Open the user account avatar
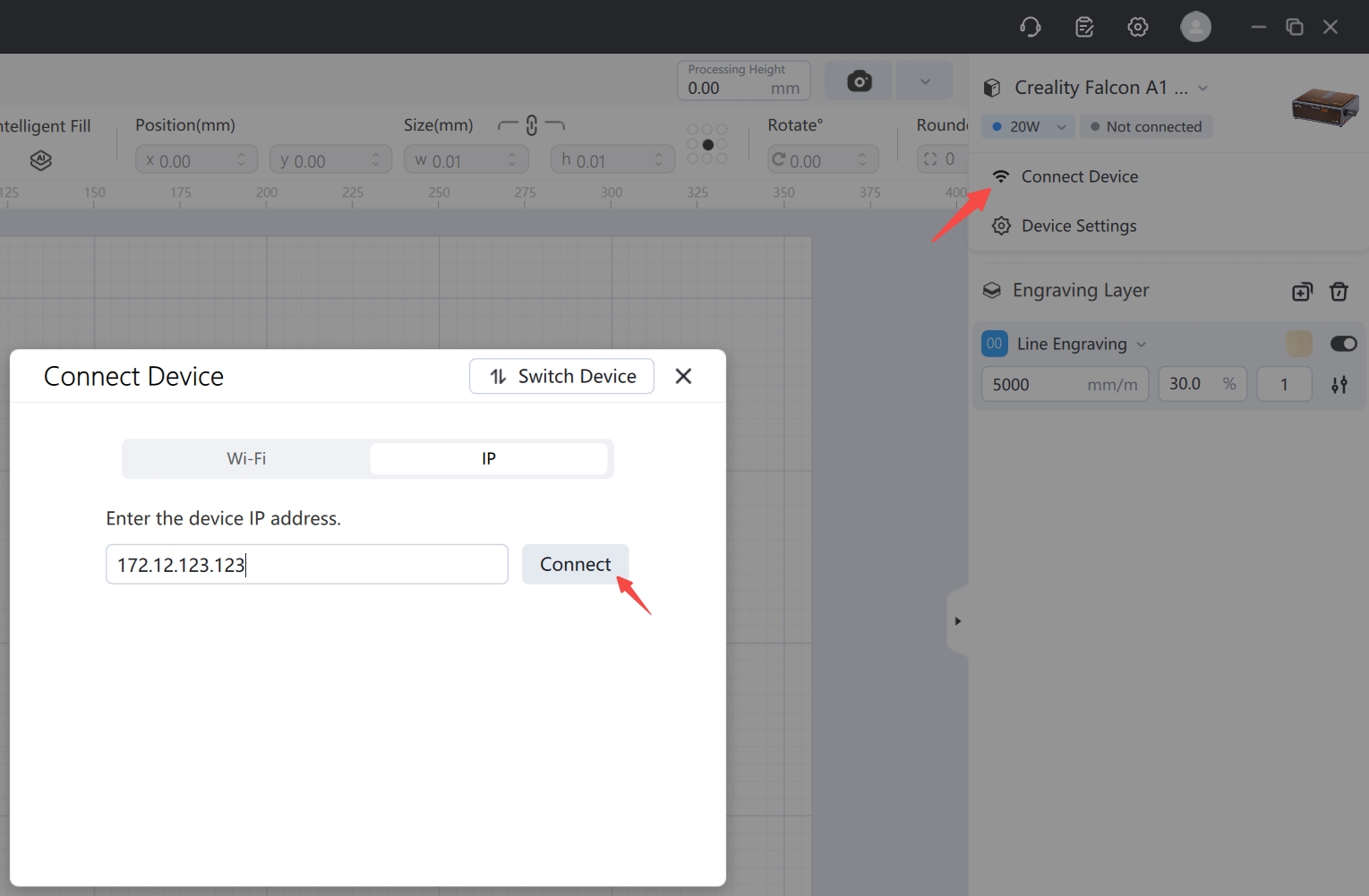1369x896 pixels. [x=1195, y=27]
